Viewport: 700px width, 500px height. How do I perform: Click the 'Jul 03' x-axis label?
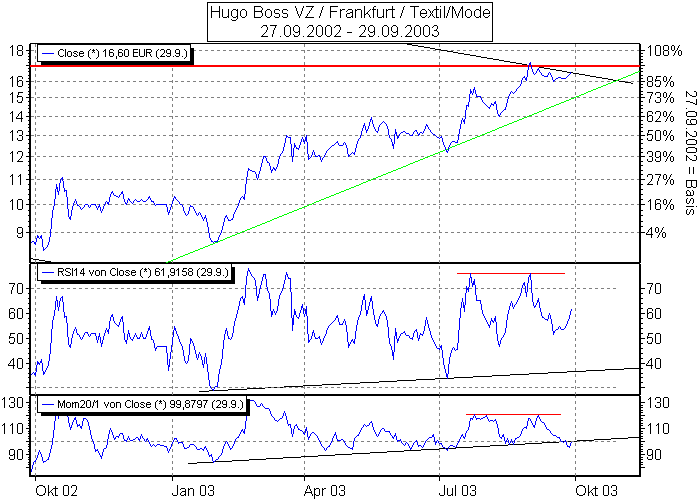[x=457, y=491]
